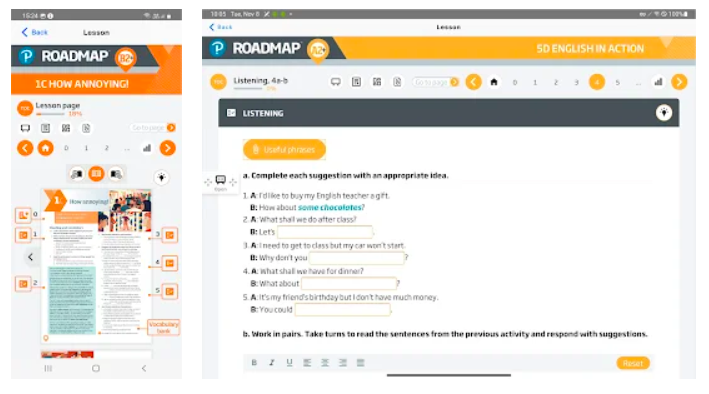Click the underline formatting icon
The height and width of the screenshot is (394, 709).
pyautogui.click(x=289, y=362)
